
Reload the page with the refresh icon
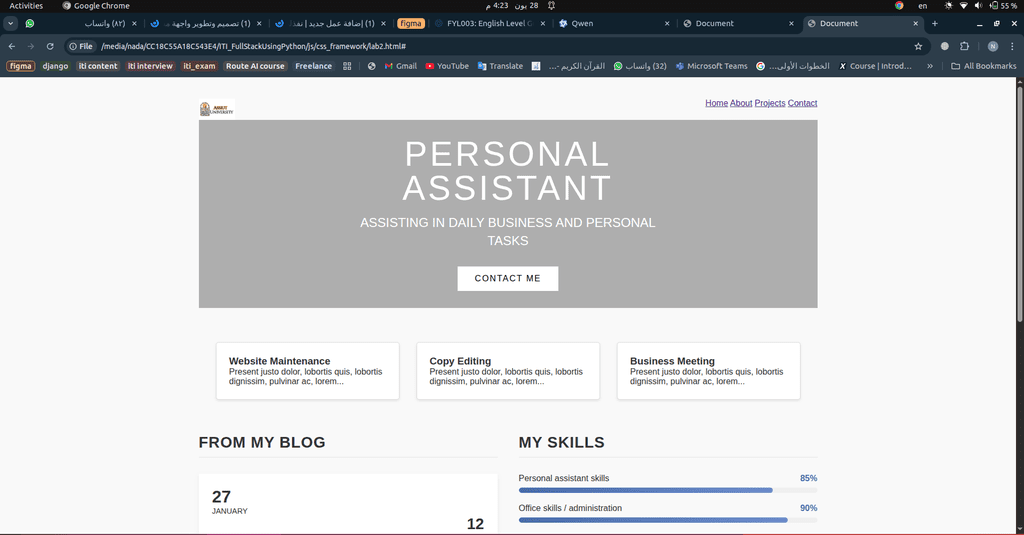[50, 46]
